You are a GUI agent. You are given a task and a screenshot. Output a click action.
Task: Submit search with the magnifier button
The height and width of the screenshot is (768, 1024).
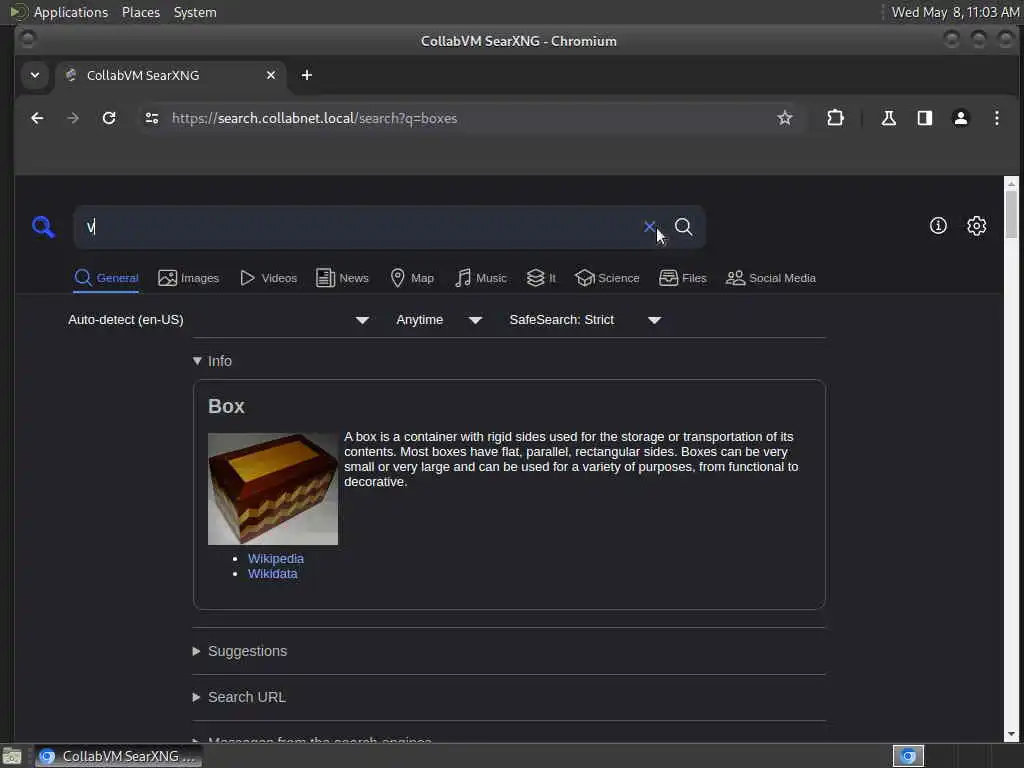tap(683, 227)
